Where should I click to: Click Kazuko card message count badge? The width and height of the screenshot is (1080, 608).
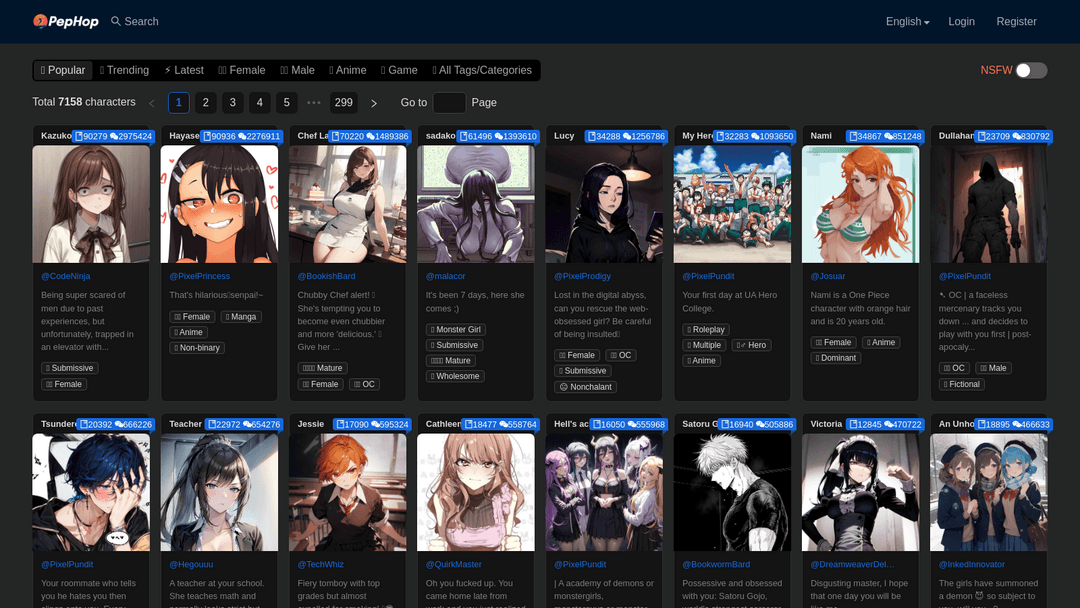tap(131, 136)
